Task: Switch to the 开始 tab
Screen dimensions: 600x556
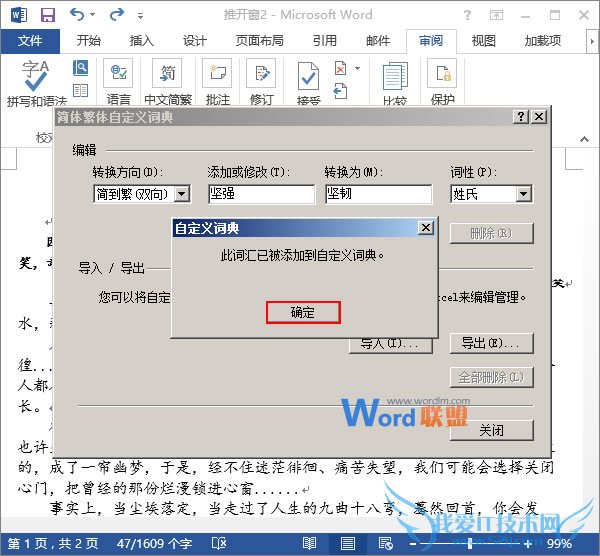Action: point(88,41)
